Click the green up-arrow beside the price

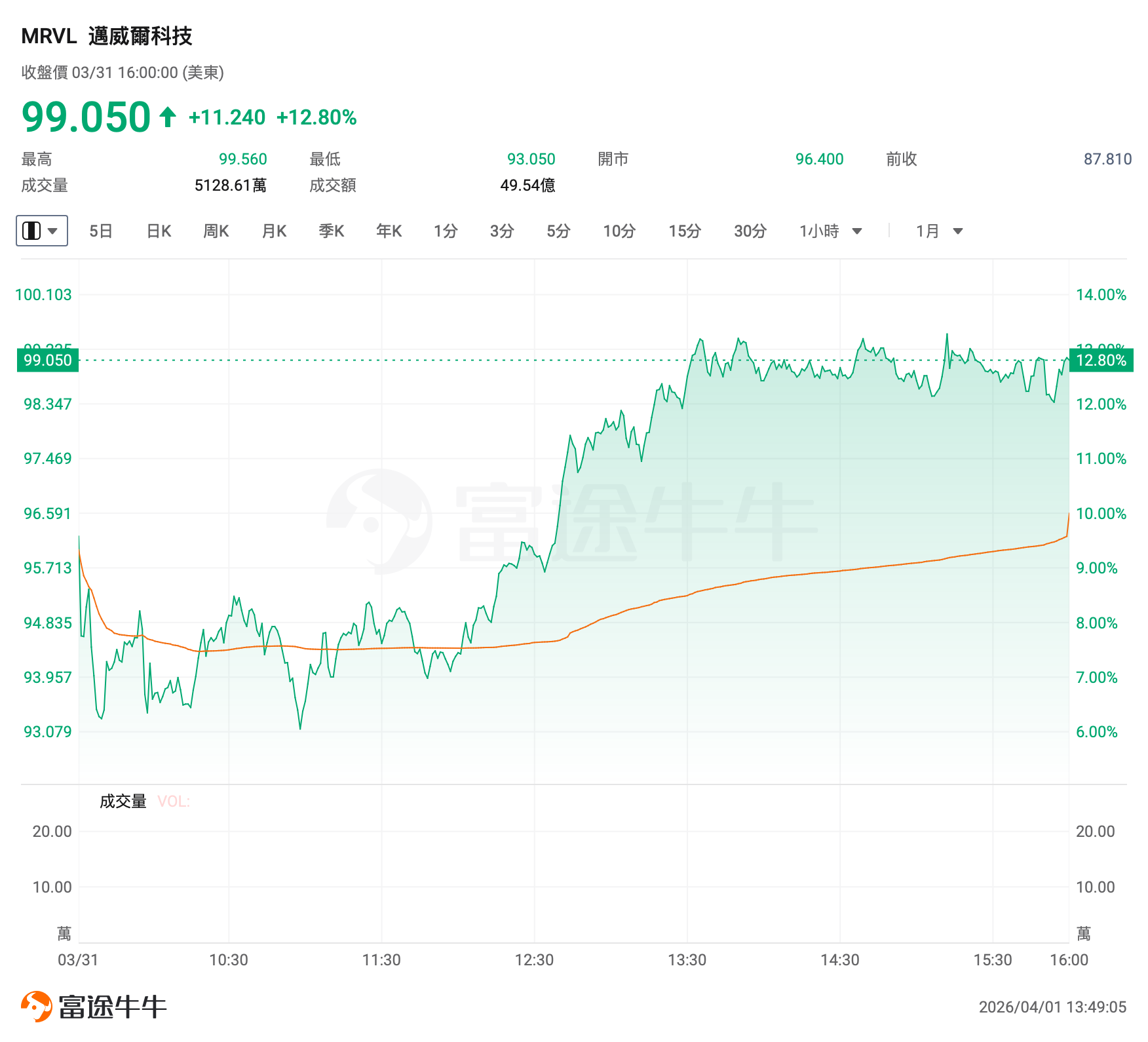click(168, 117)
